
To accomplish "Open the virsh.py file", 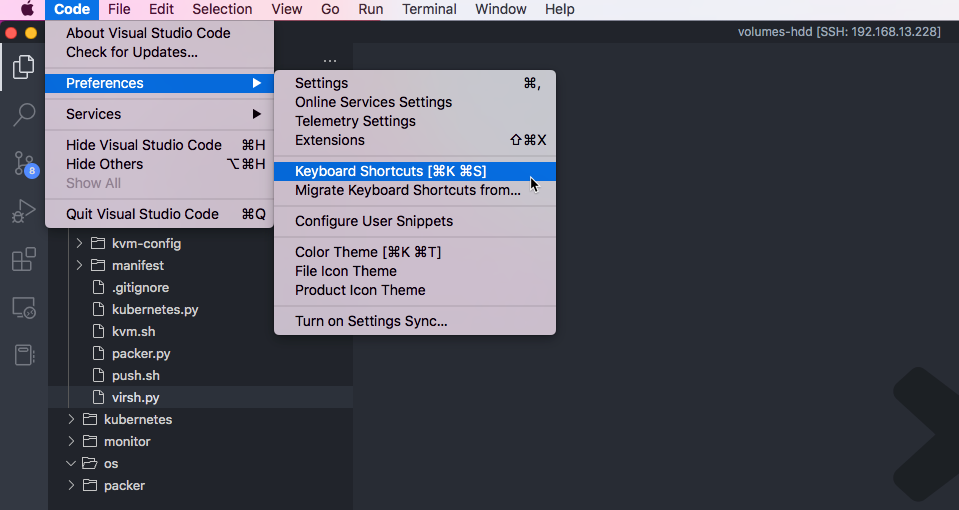I will (x=201, y=397).
